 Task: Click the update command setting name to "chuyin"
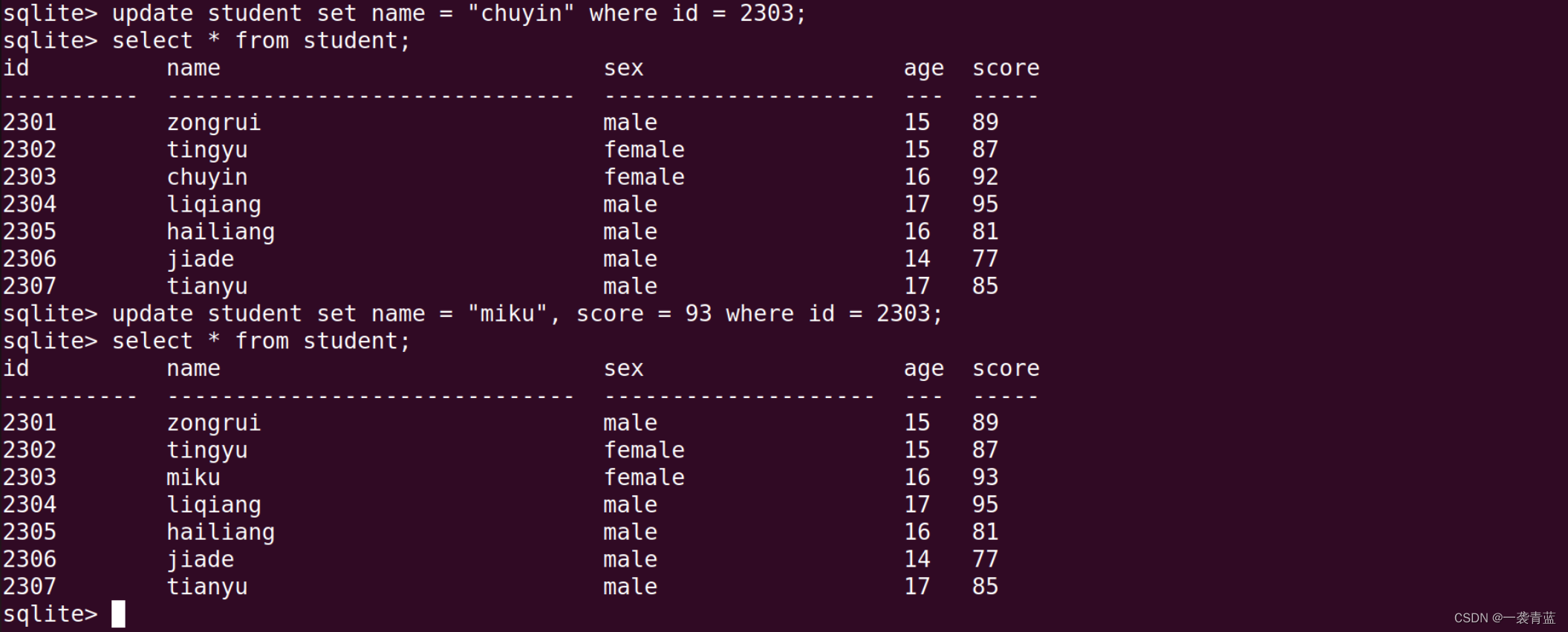point(458,14)
